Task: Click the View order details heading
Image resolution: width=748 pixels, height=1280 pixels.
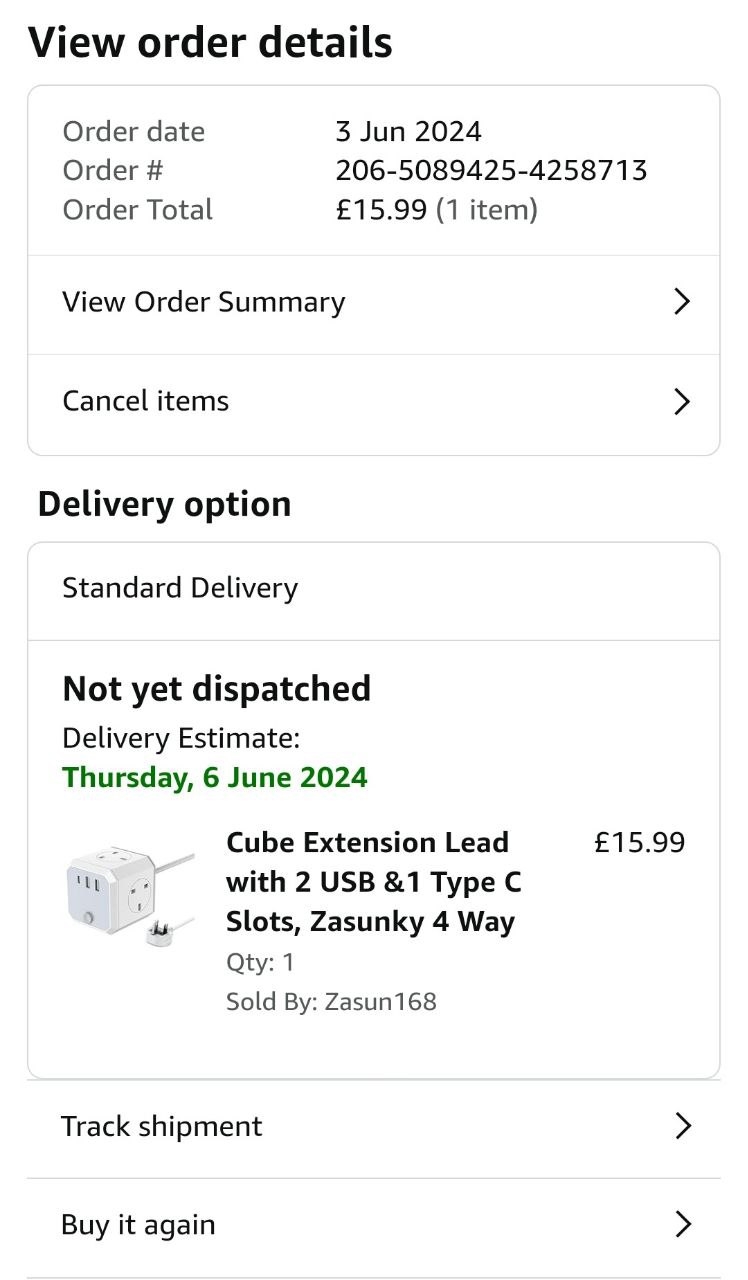Action: 210,43
